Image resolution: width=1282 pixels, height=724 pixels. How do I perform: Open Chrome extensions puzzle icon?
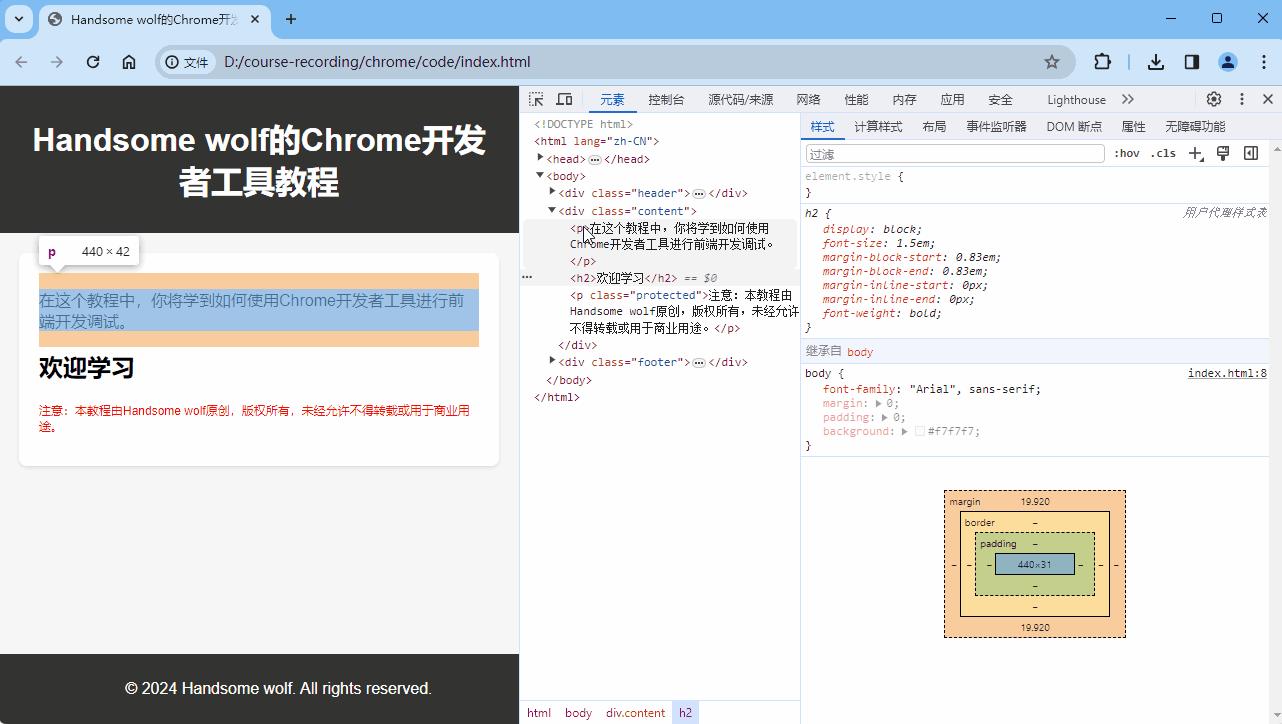tap(1101, 61)
